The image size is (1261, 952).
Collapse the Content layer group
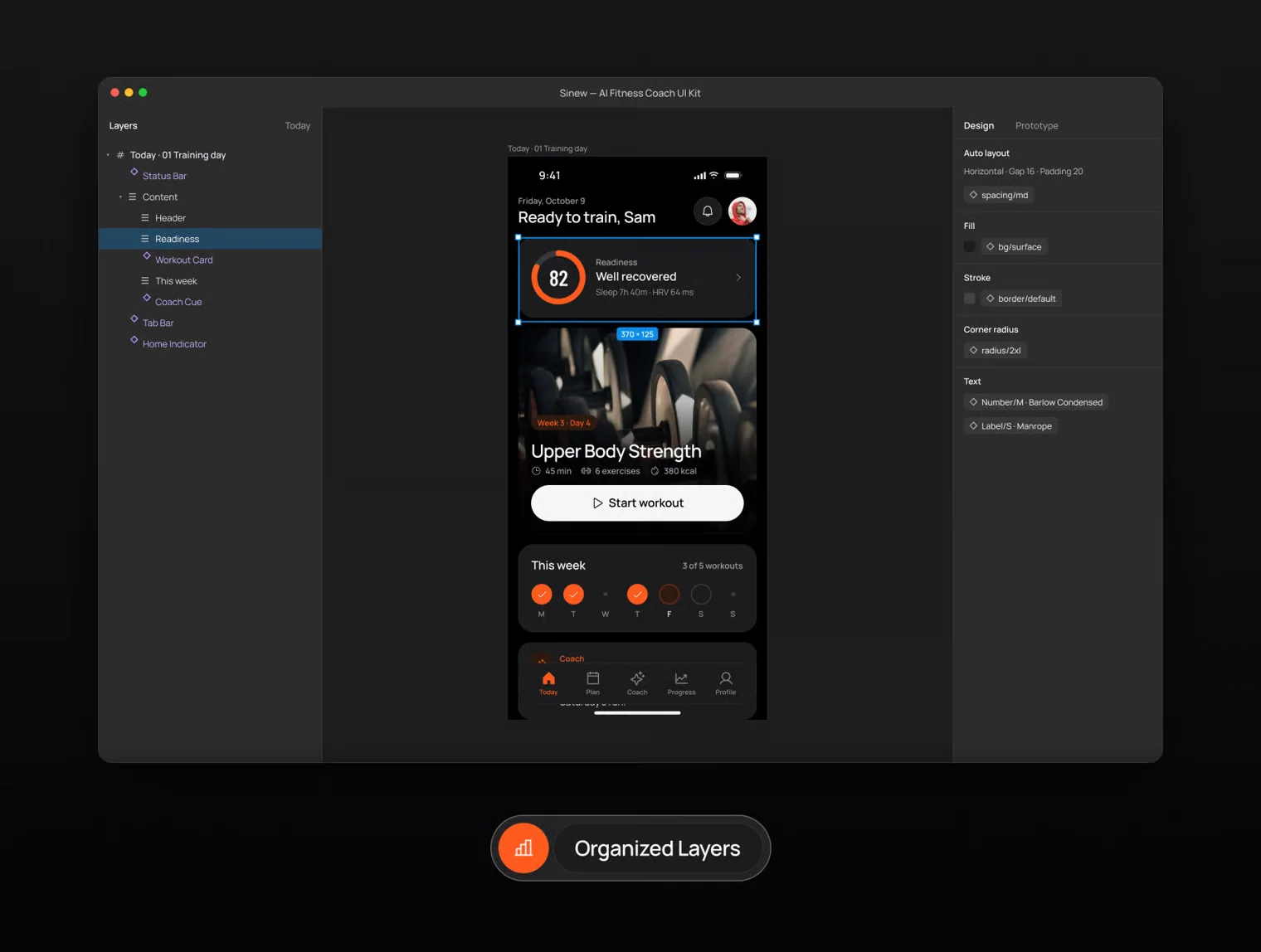[x=120, y=197]
